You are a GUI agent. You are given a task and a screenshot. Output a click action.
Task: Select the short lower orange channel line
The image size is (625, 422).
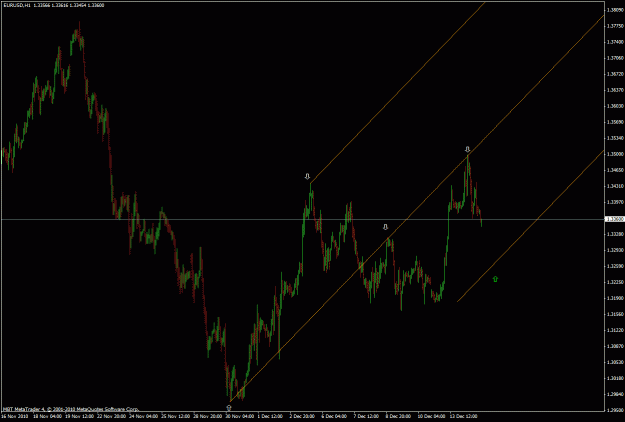(530, 226)
